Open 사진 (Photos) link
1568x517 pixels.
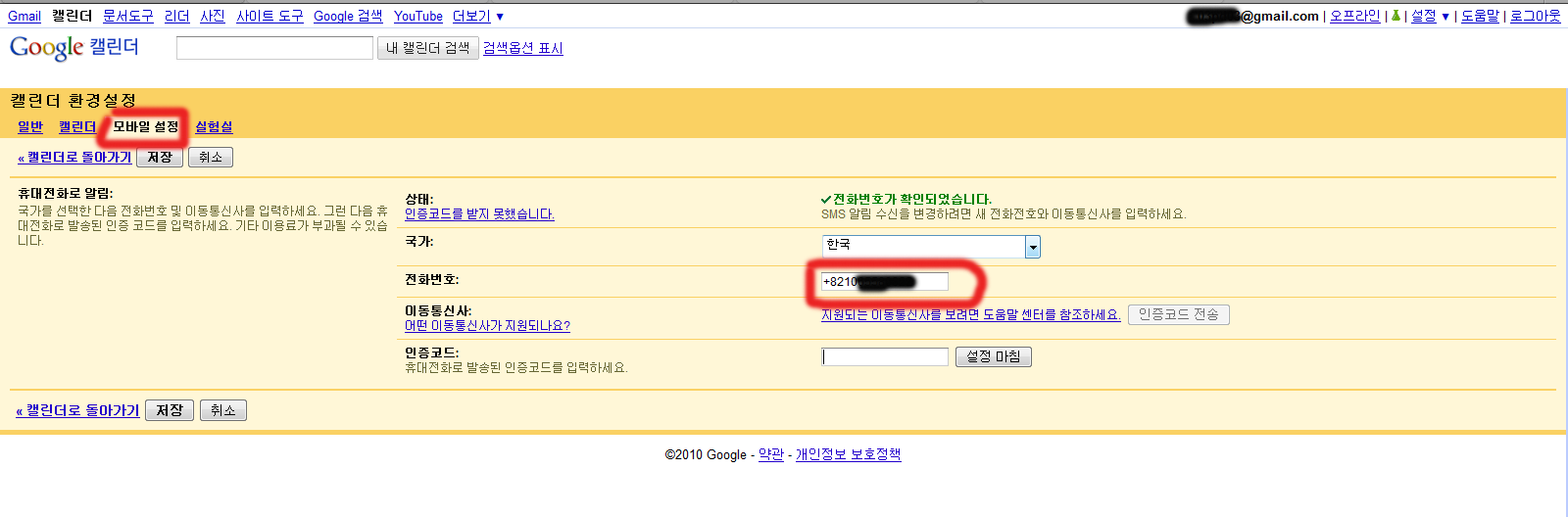click(213, 16)
